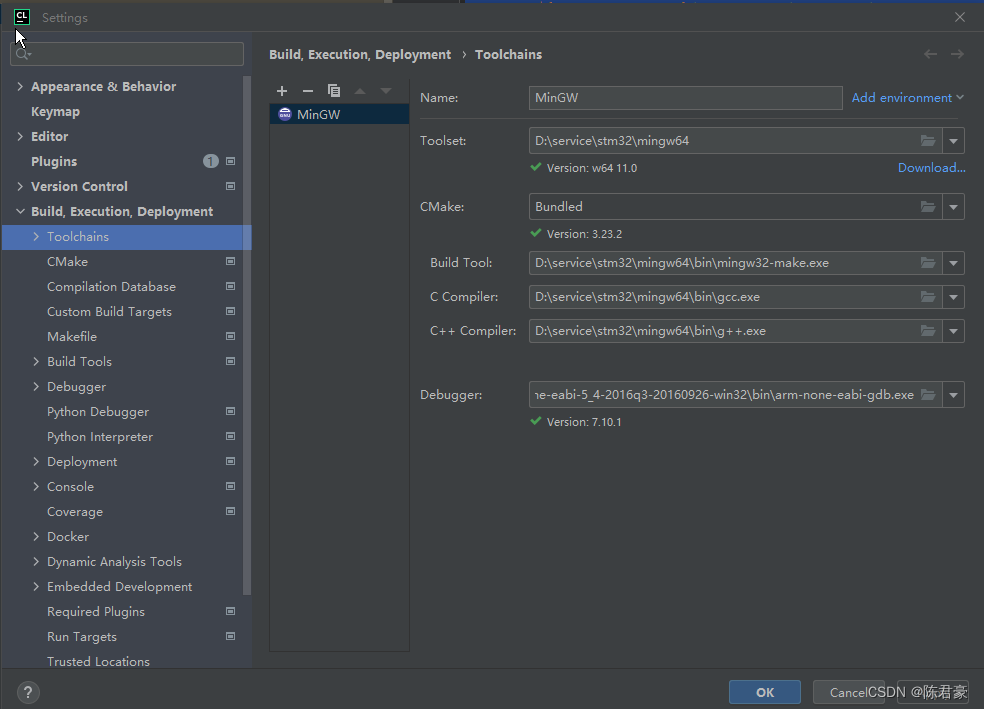The image size is (984, 709).
Task: Open Embedded Development settings page
Action: click(x=119, y=587)
